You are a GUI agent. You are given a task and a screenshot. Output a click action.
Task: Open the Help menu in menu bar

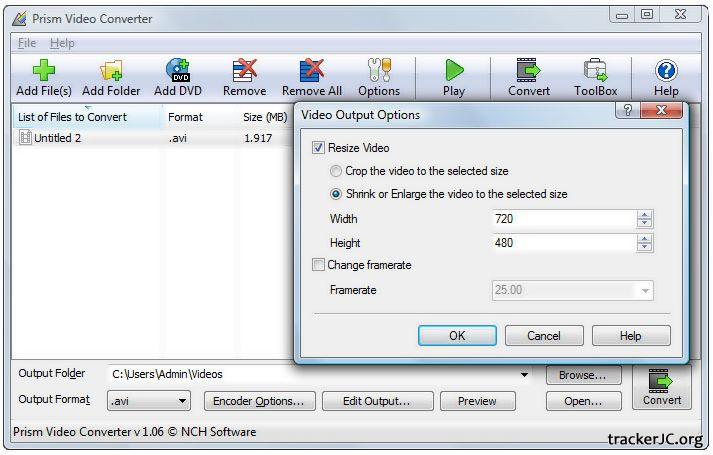[62, 43]
